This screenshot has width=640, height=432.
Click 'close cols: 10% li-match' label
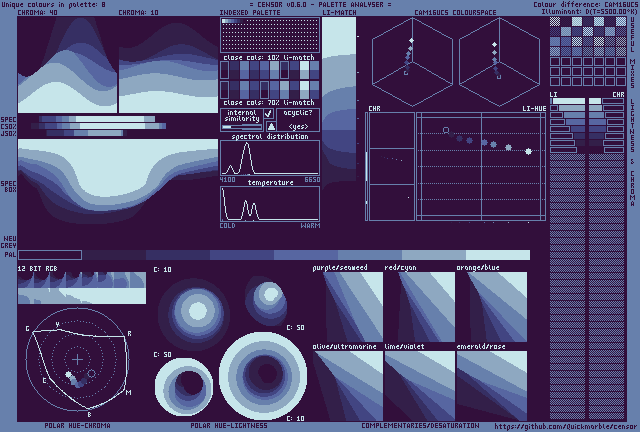coord(269,58)
